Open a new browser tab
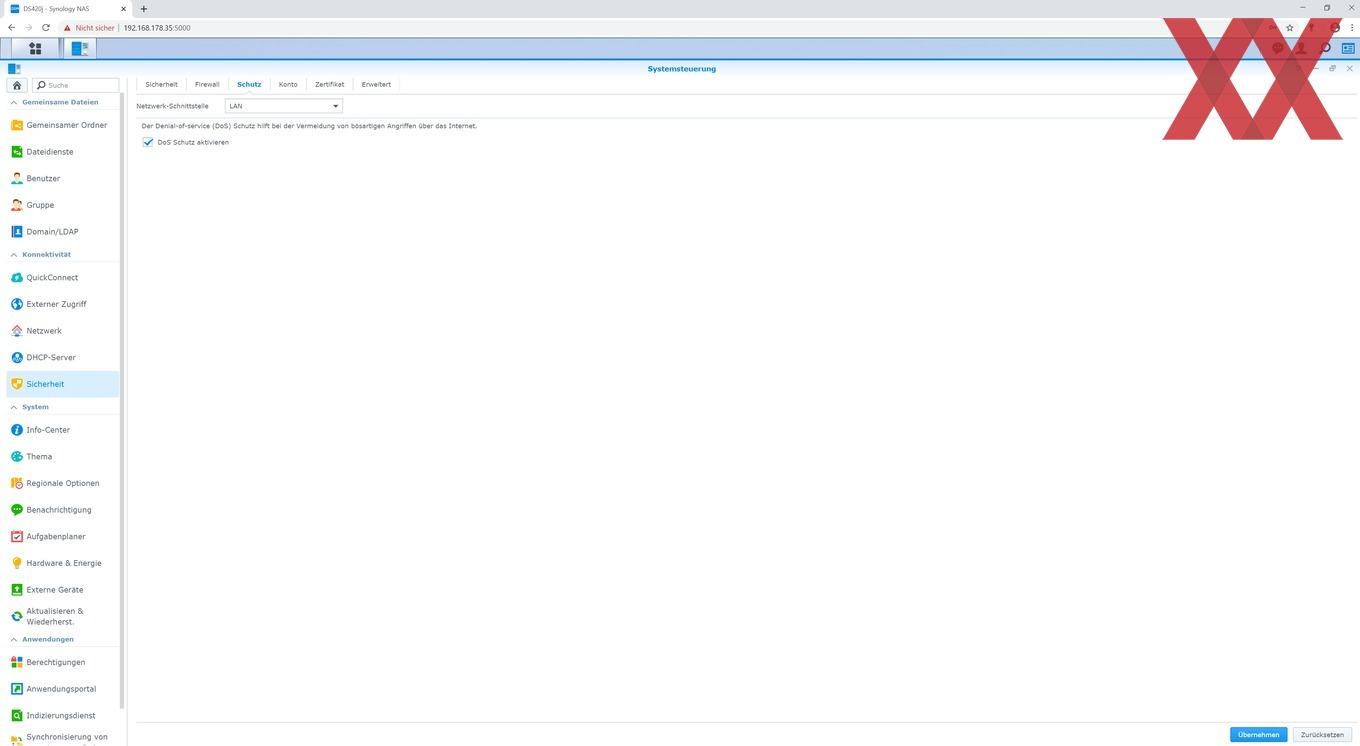Image resolution: width=1360 pixels, height=746 pixels. point(143,9)
